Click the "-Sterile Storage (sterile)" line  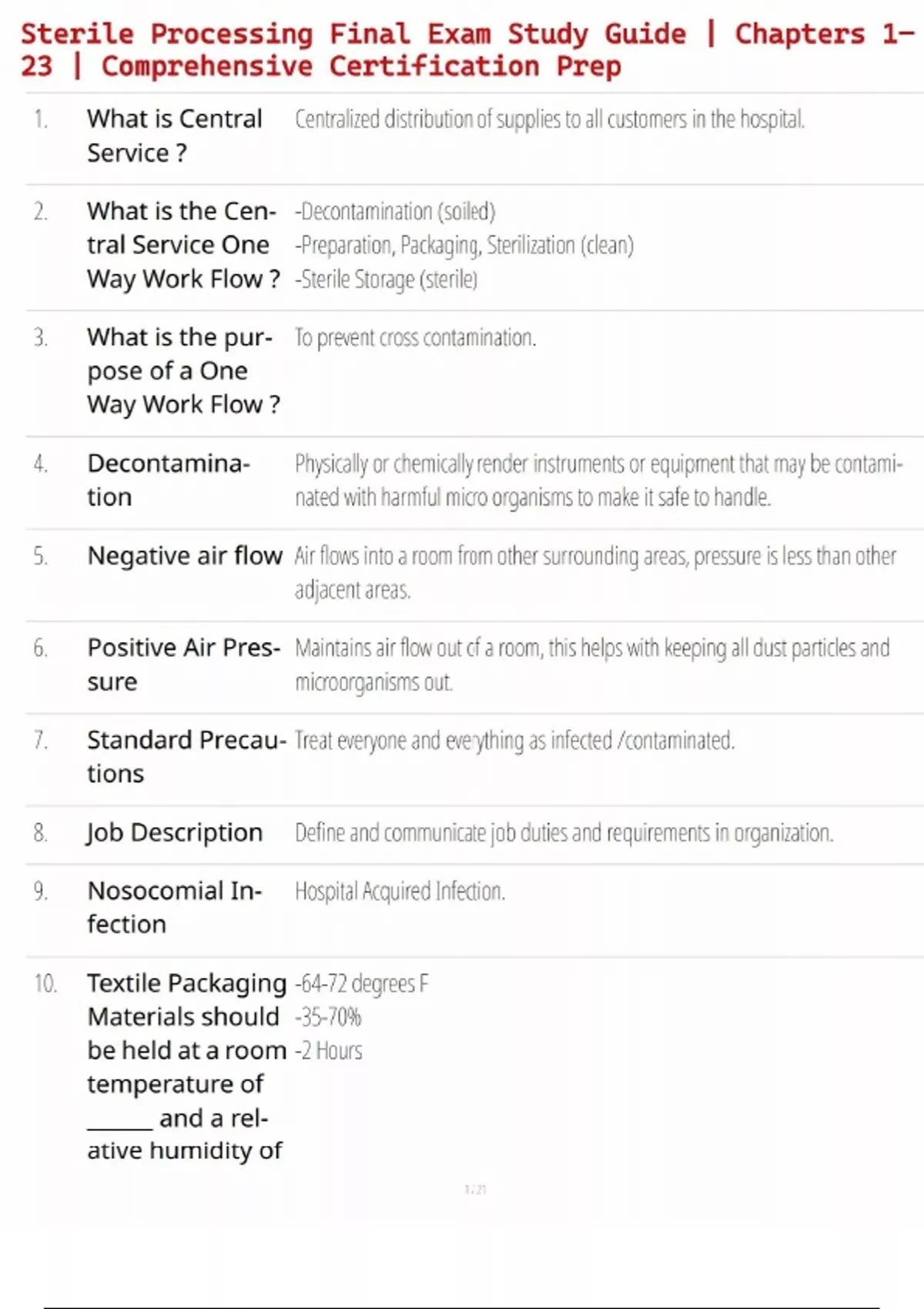pyautogui.click(x=386, y=279)
